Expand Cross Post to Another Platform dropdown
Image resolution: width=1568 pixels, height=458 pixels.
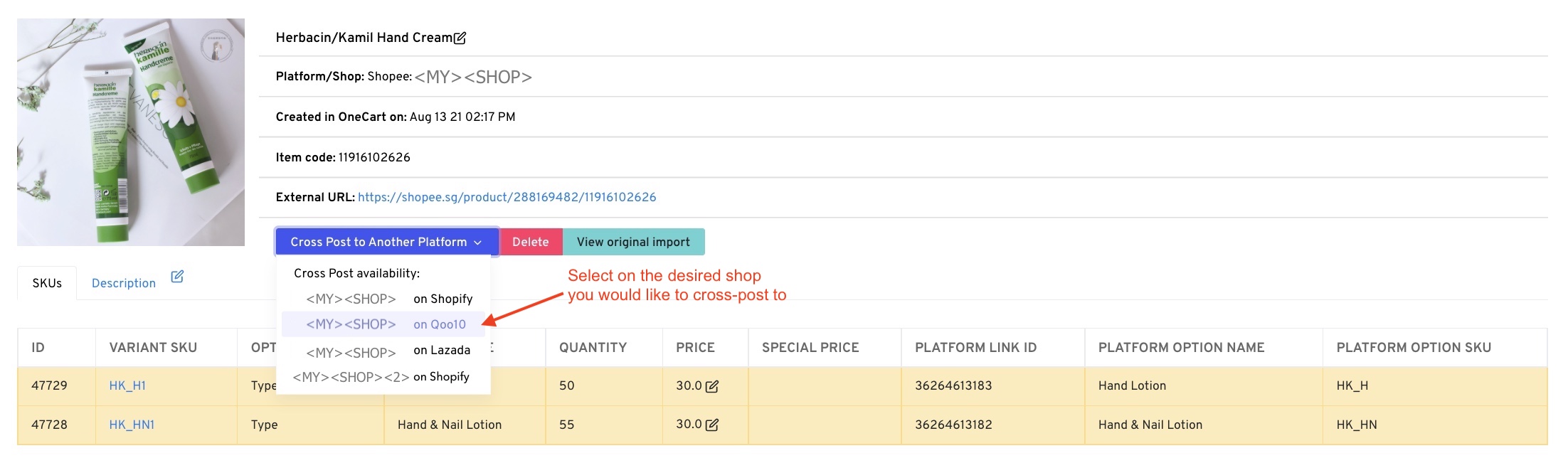(x=386, y=242)
